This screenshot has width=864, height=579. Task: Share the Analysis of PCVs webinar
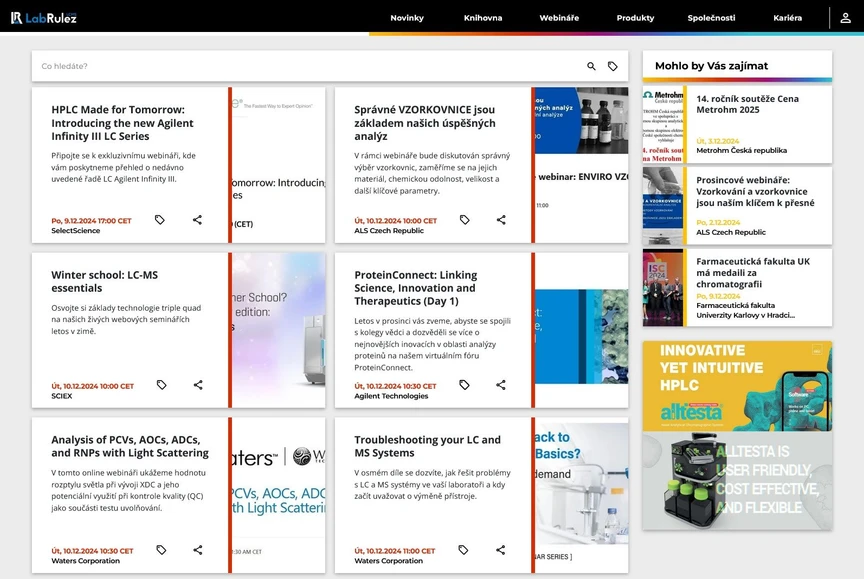click(x=198, y=550)
